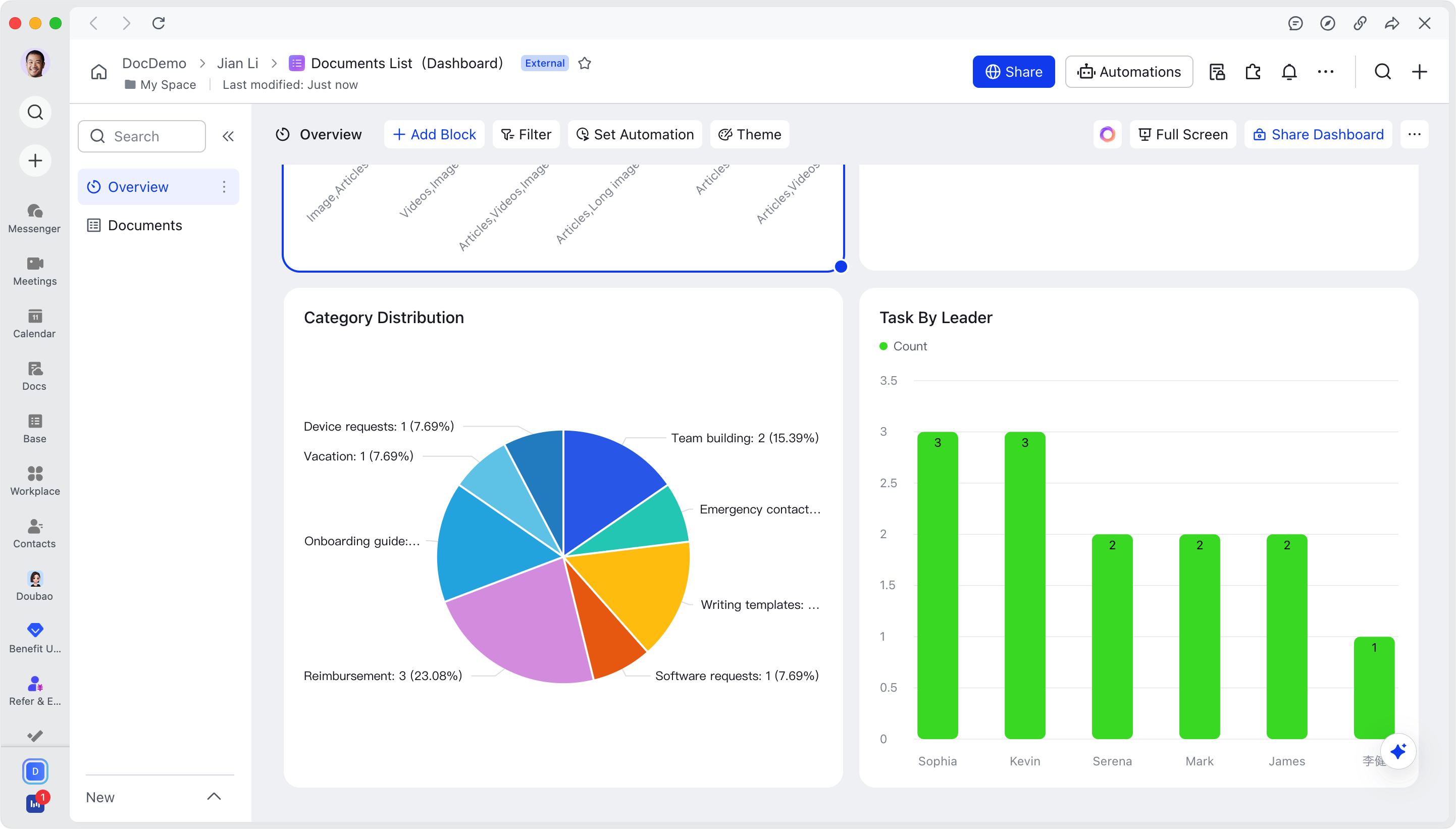This screenshot has height=829, width=1456.
Task: Open Overview item's three-dot menu
Action: point(224,187)
